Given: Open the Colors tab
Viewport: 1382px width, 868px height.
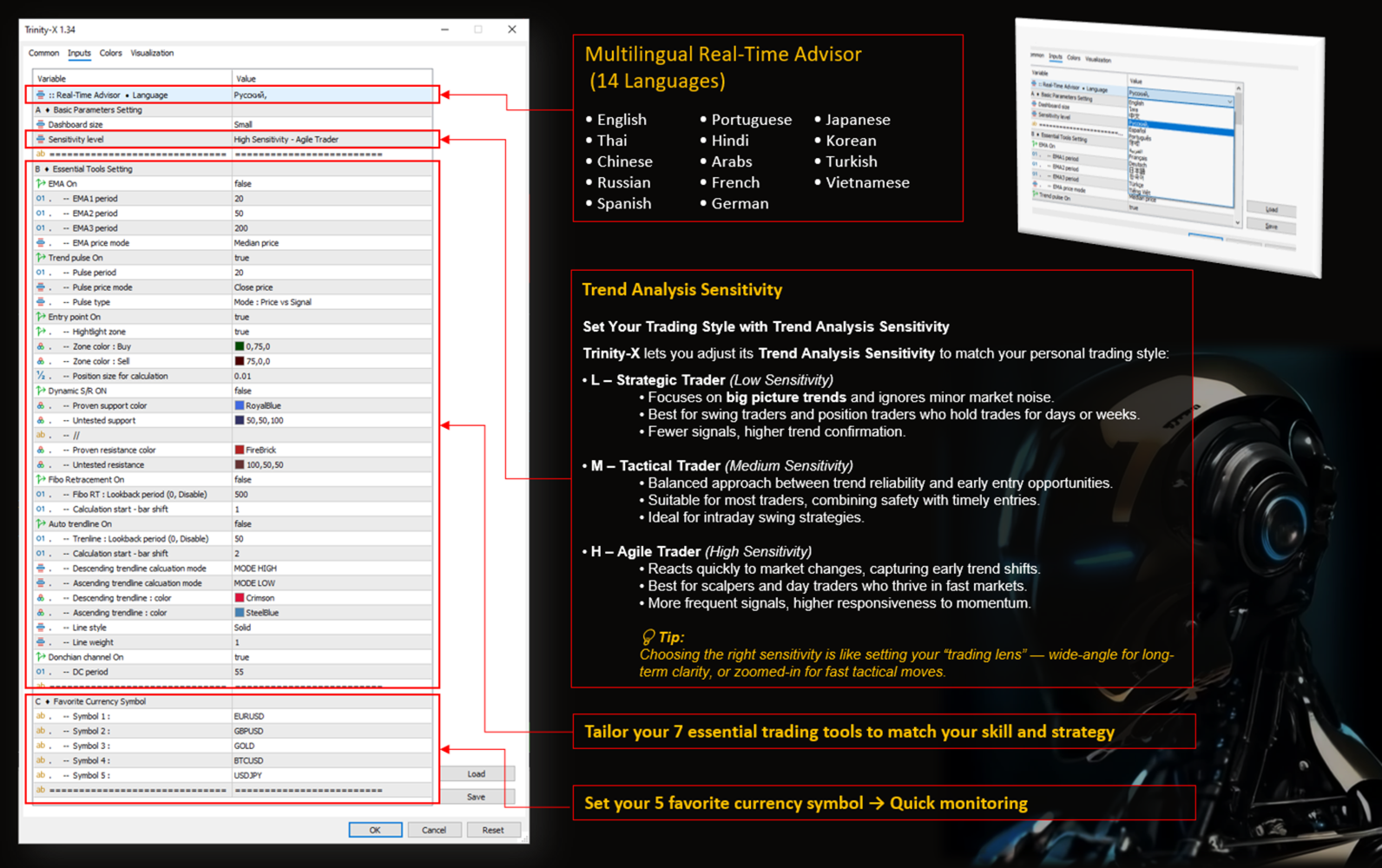Looking at the screenshot, I should (110, 53).
